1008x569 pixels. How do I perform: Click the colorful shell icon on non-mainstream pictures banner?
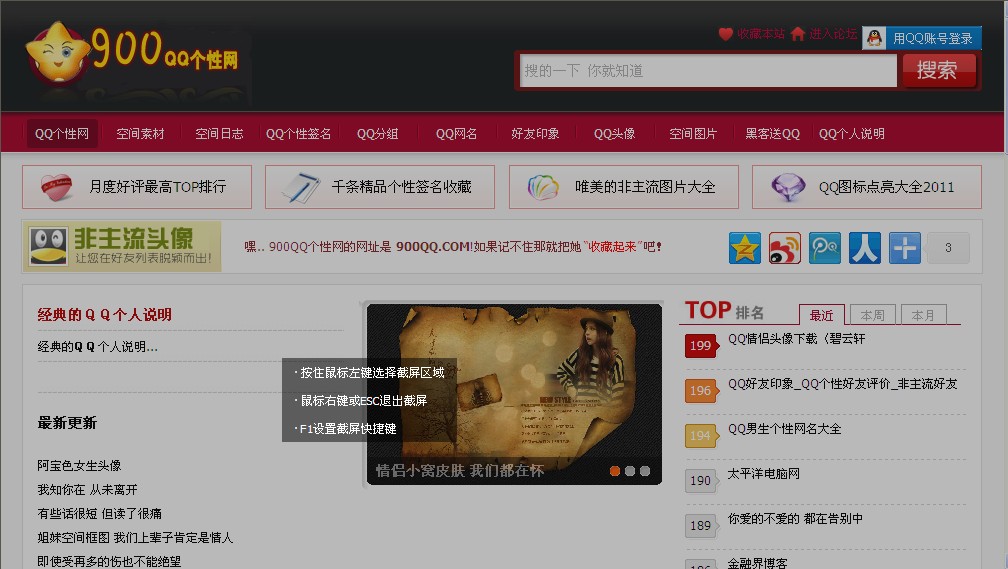(543, 187)
